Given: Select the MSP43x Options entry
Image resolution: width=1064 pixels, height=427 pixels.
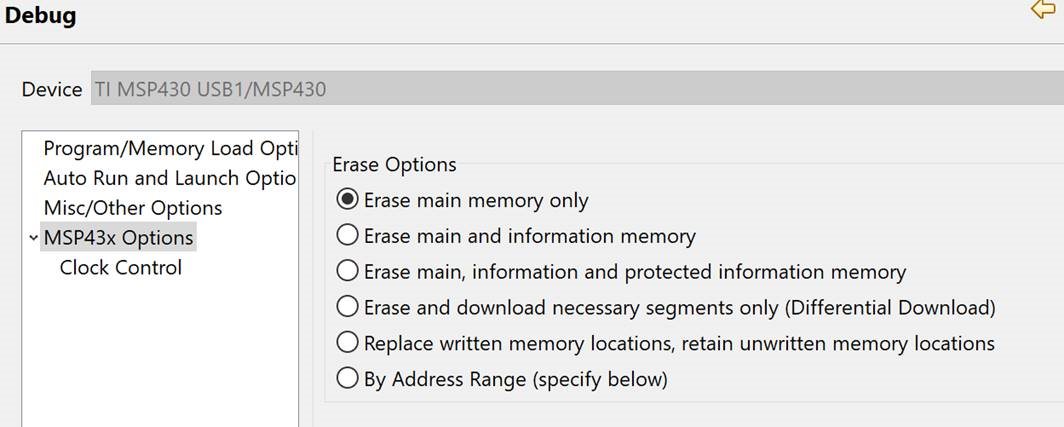Looking at the screenshot, I should (119, 238).
